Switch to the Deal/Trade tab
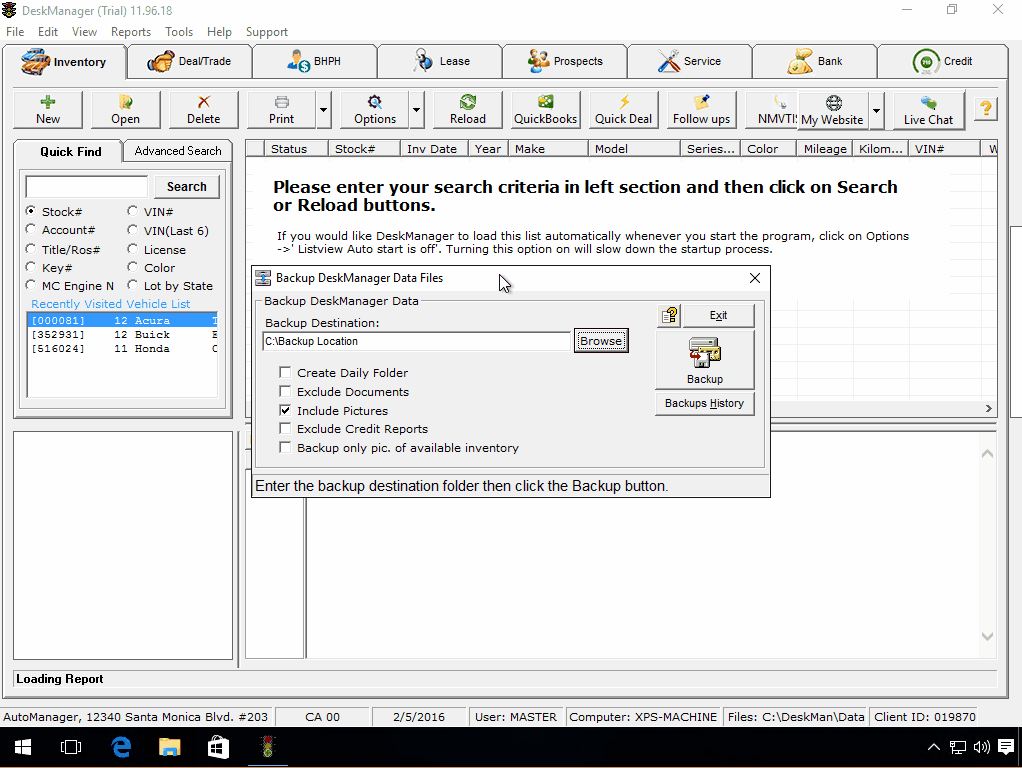1022x768 pixels. 189,61
